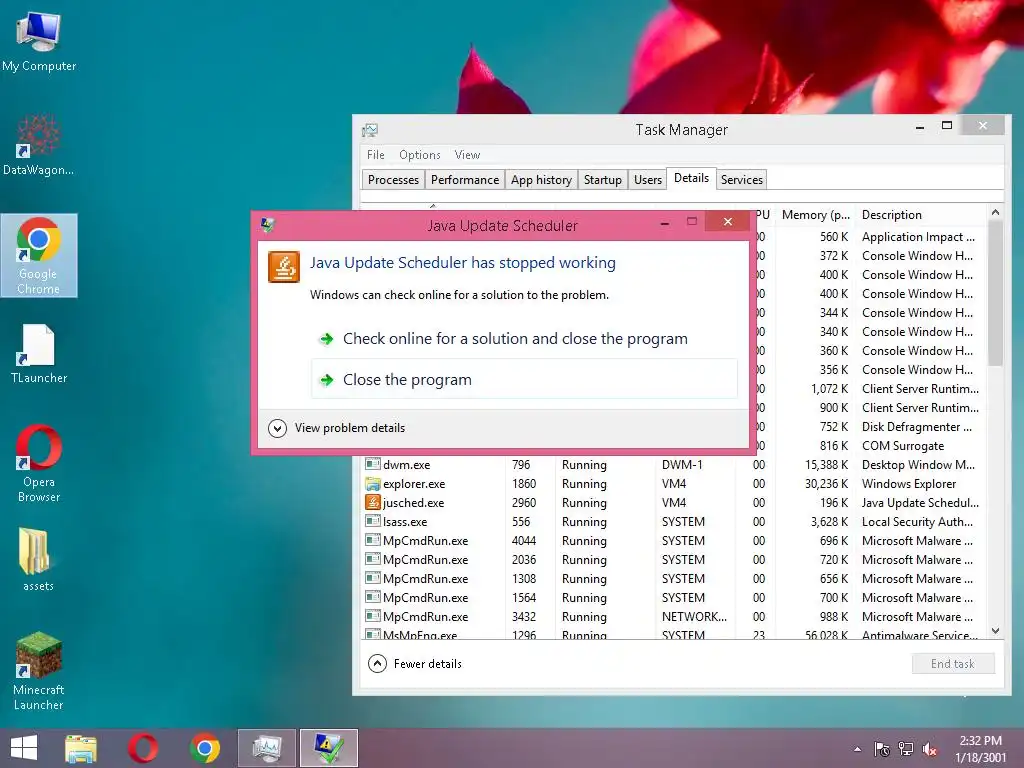Click the End task button
The width and height of the screenshot is (1024, 768).
tap(953, 664)
